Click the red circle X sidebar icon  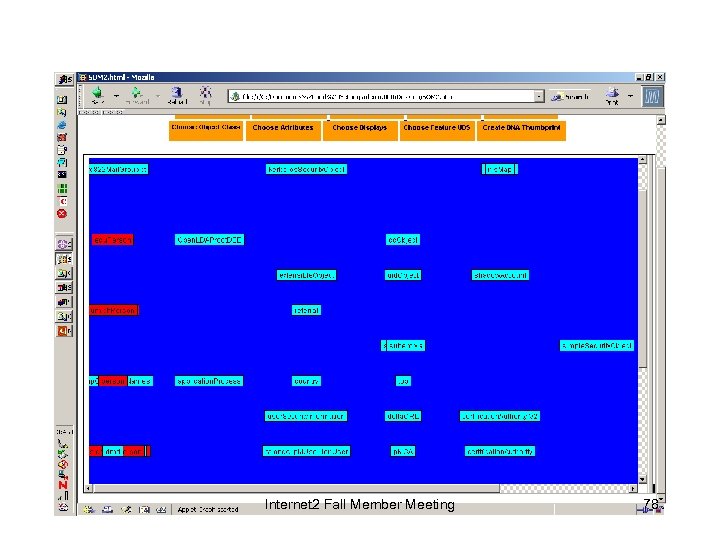pos(62,214)
